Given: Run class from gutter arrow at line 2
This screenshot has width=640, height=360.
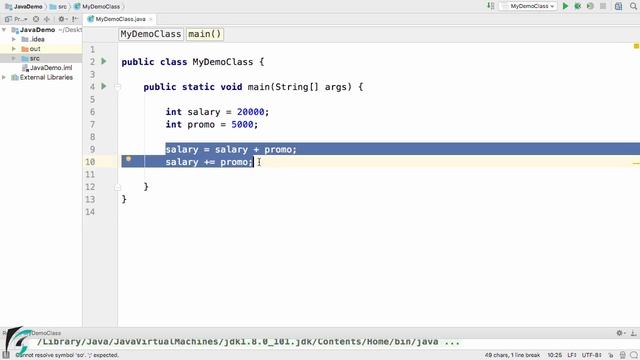Looking at the screenshot, I should click(104, 61).
